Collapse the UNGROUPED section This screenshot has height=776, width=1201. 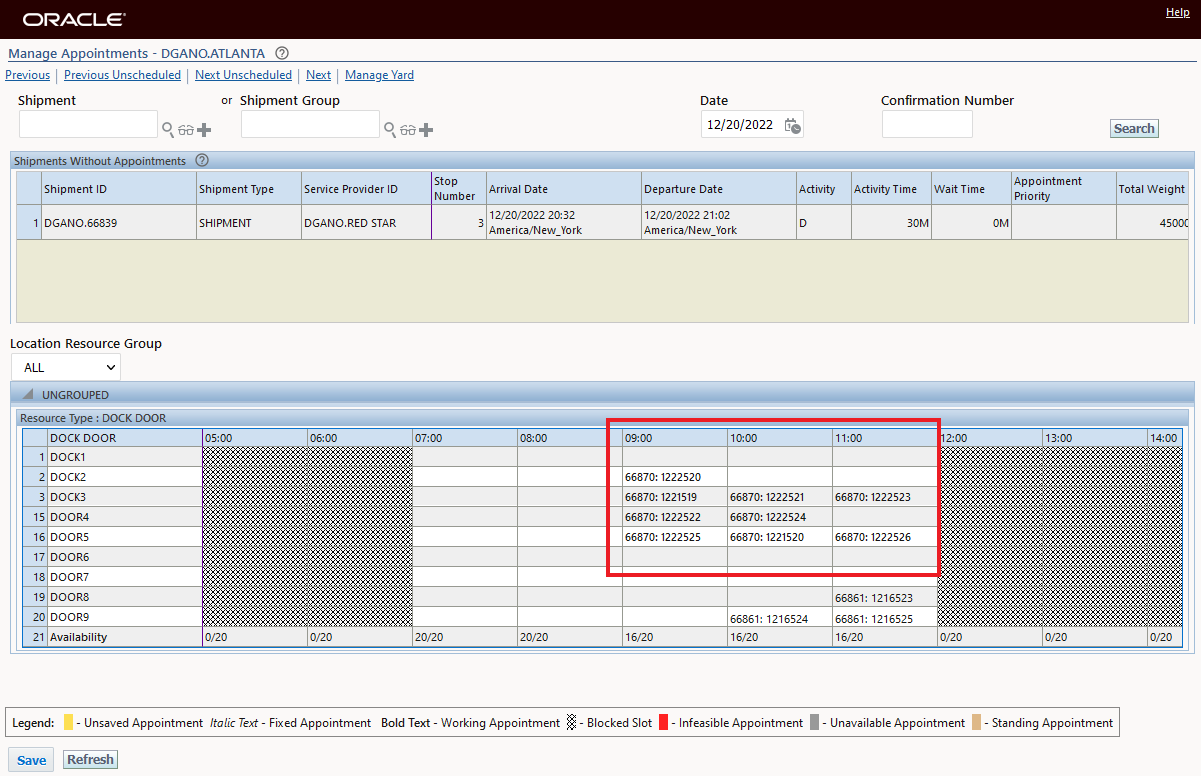coord(28,395)
